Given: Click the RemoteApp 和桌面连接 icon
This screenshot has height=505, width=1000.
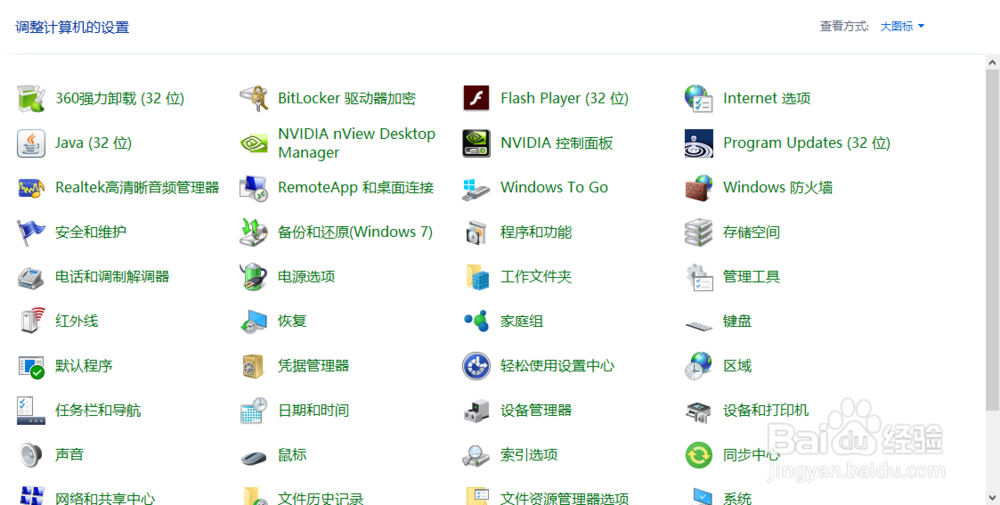Looking at the screenshot, I should click(253, 188).
